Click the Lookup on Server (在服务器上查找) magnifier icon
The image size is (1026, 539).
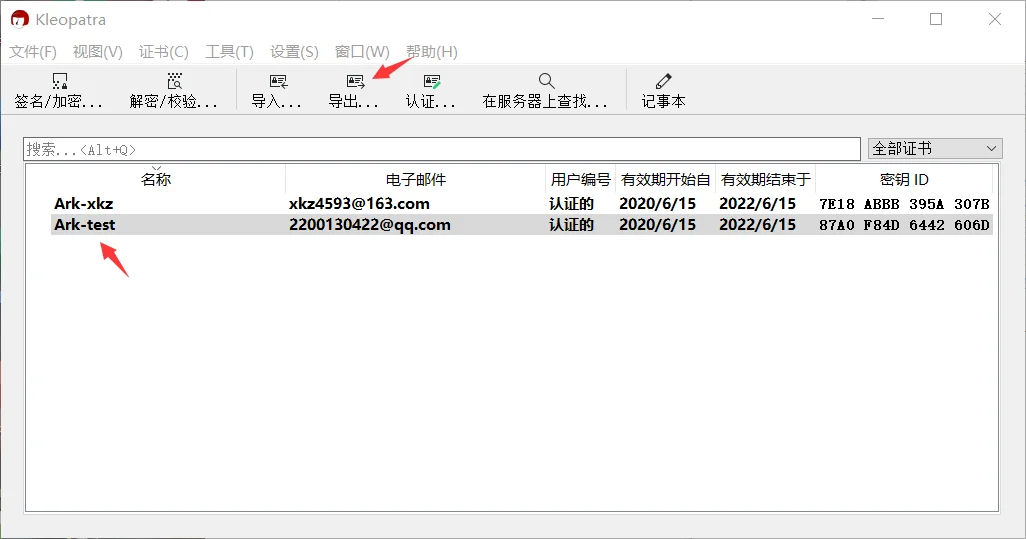pos(546,81)
